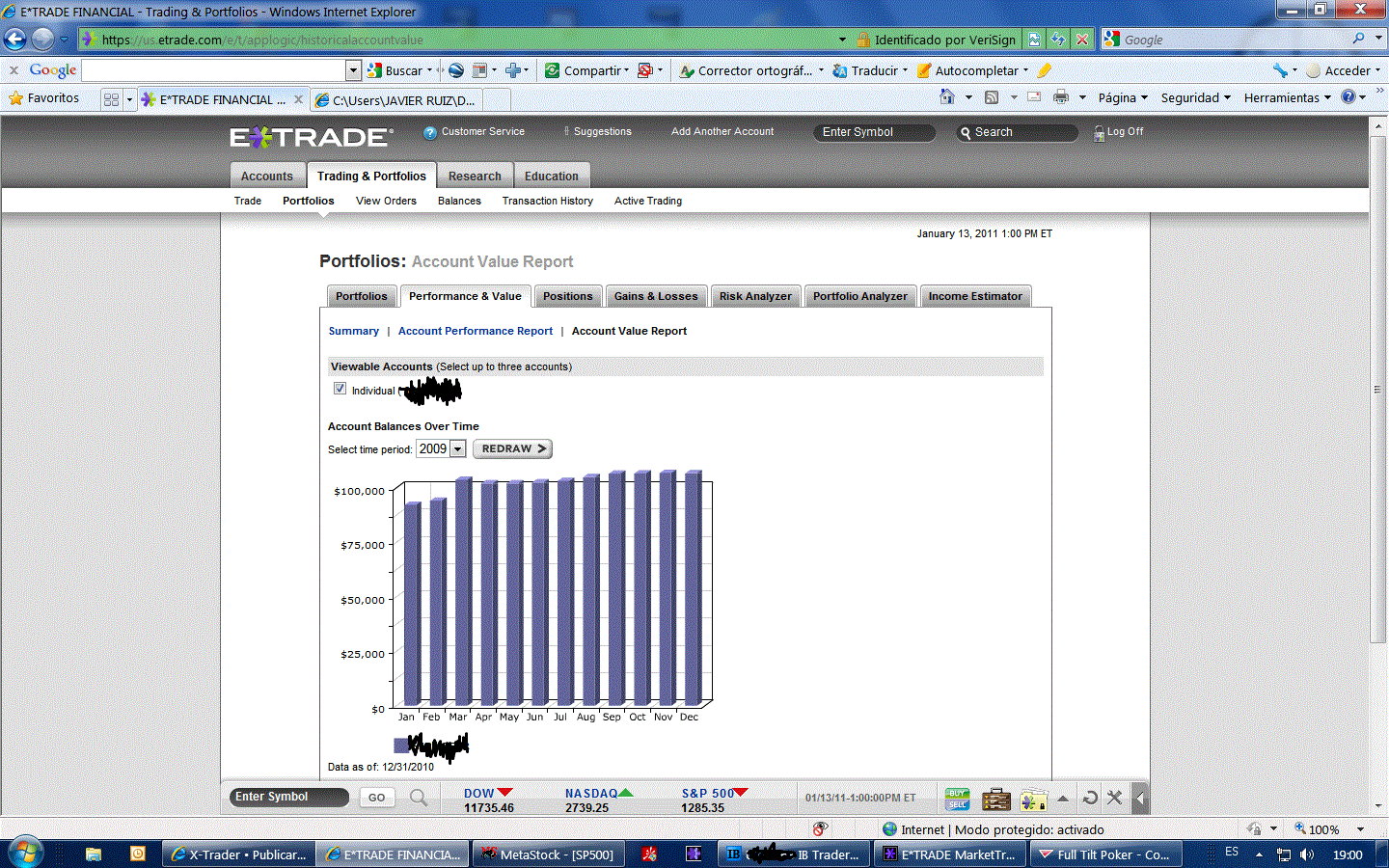Click the Customer Service link
Screen dimensions: 1389x868
tap(483, 132)
